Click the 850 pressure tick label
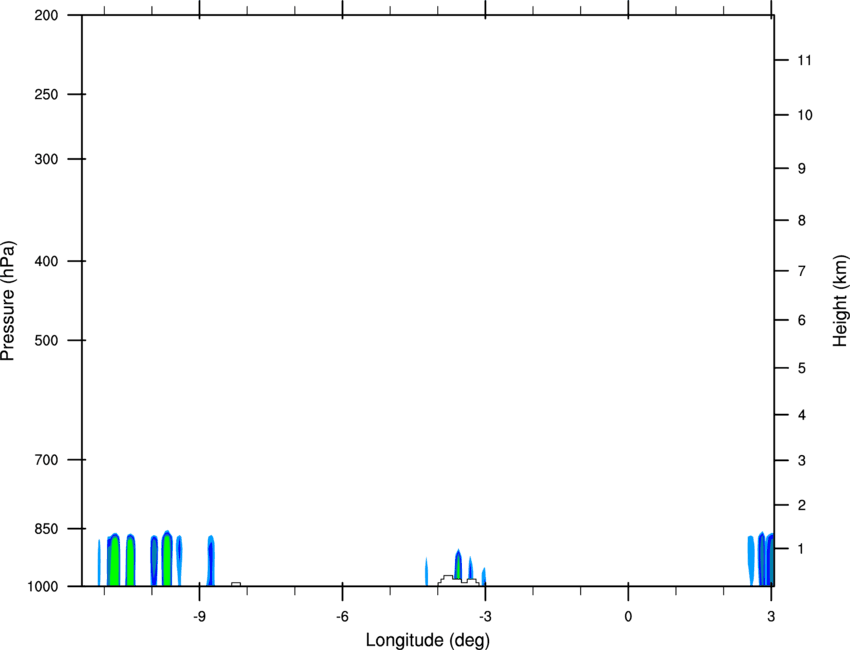 46,529
